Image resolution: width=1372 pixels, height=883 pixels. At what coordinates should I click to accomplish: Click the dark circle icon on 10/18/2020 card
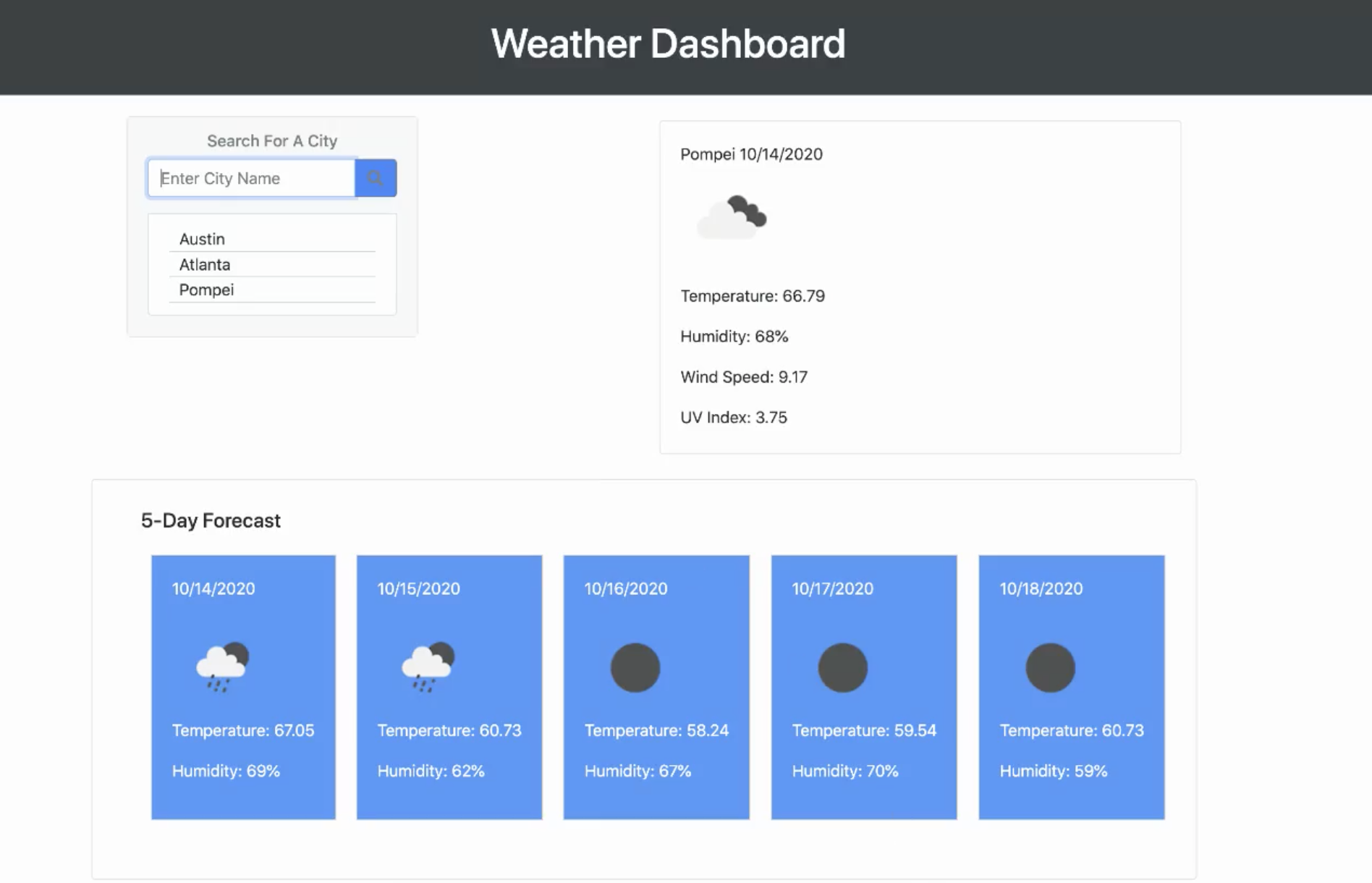coord(1050,667)
